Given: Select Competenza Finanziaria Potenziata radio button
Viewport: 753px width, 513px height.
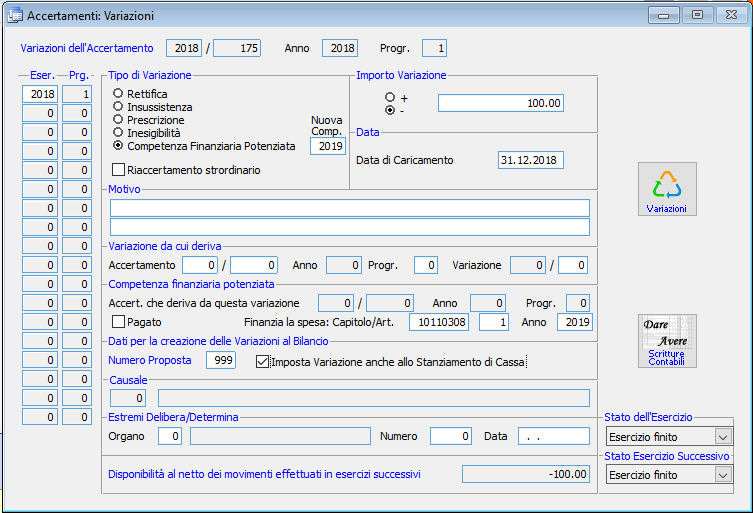Looking at the screenshot, I should pos(118,145).
